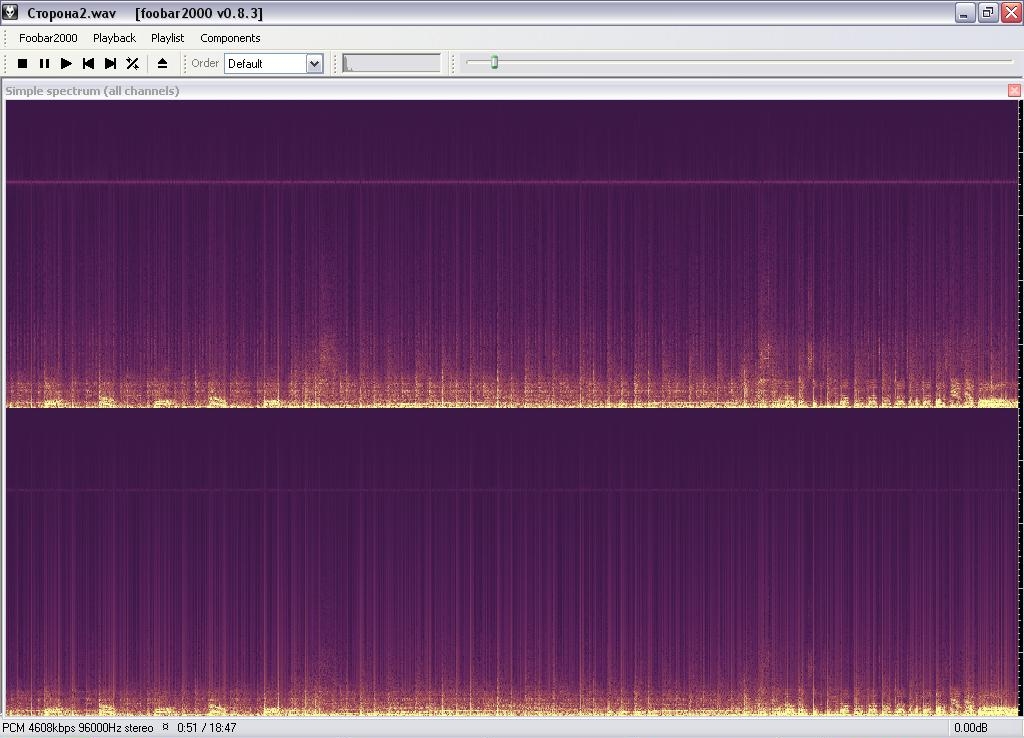Pause the current track

point(44,63)
